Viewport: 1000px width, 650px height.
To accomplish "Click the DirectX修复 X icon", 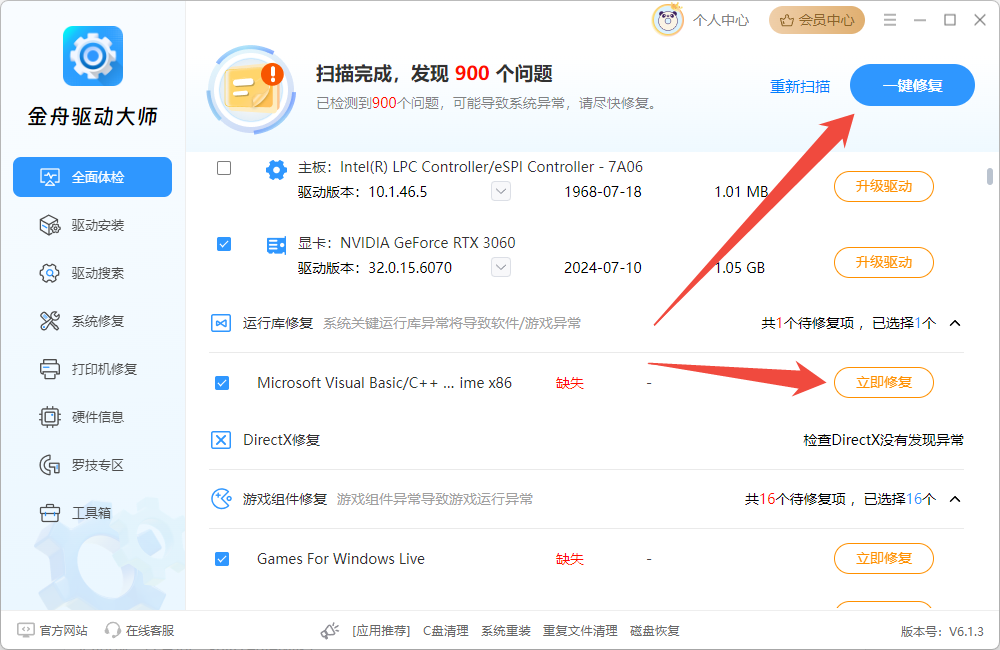I will click(x=221, y=440).
